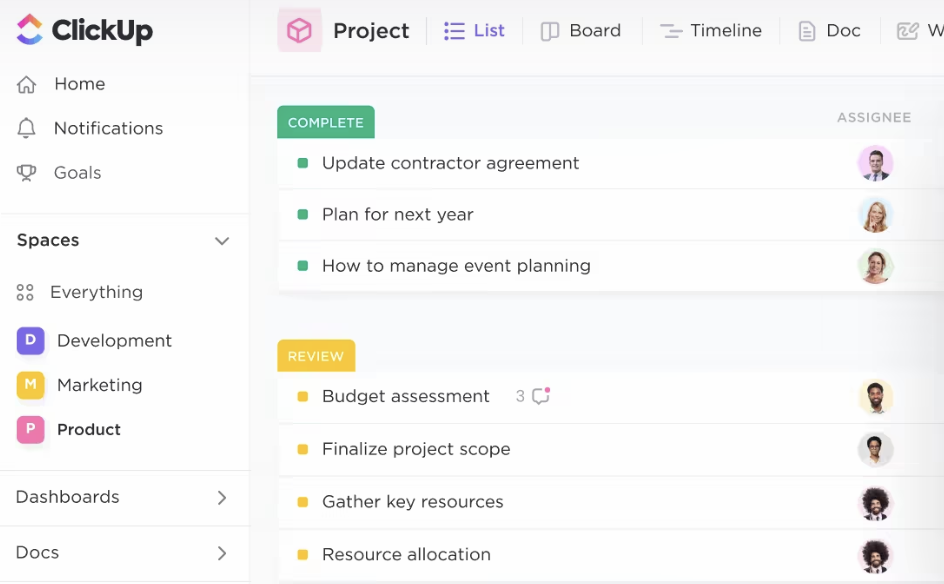The image size is (944, 584).
Task: Open the Budget assessment comment bubble
Action: pos(541,396)
